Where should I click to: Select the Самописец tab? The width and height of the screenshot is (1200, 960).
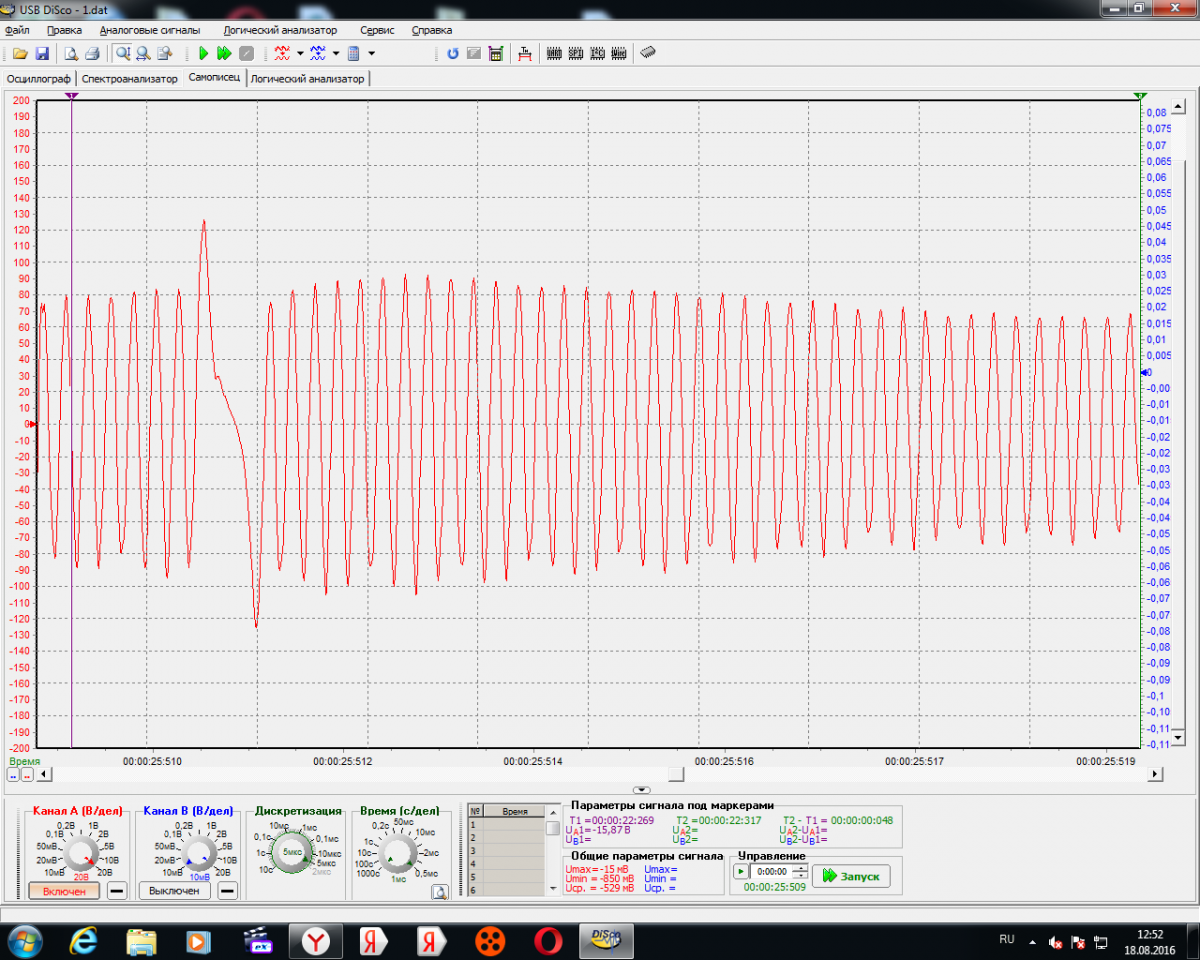[214, 77]
